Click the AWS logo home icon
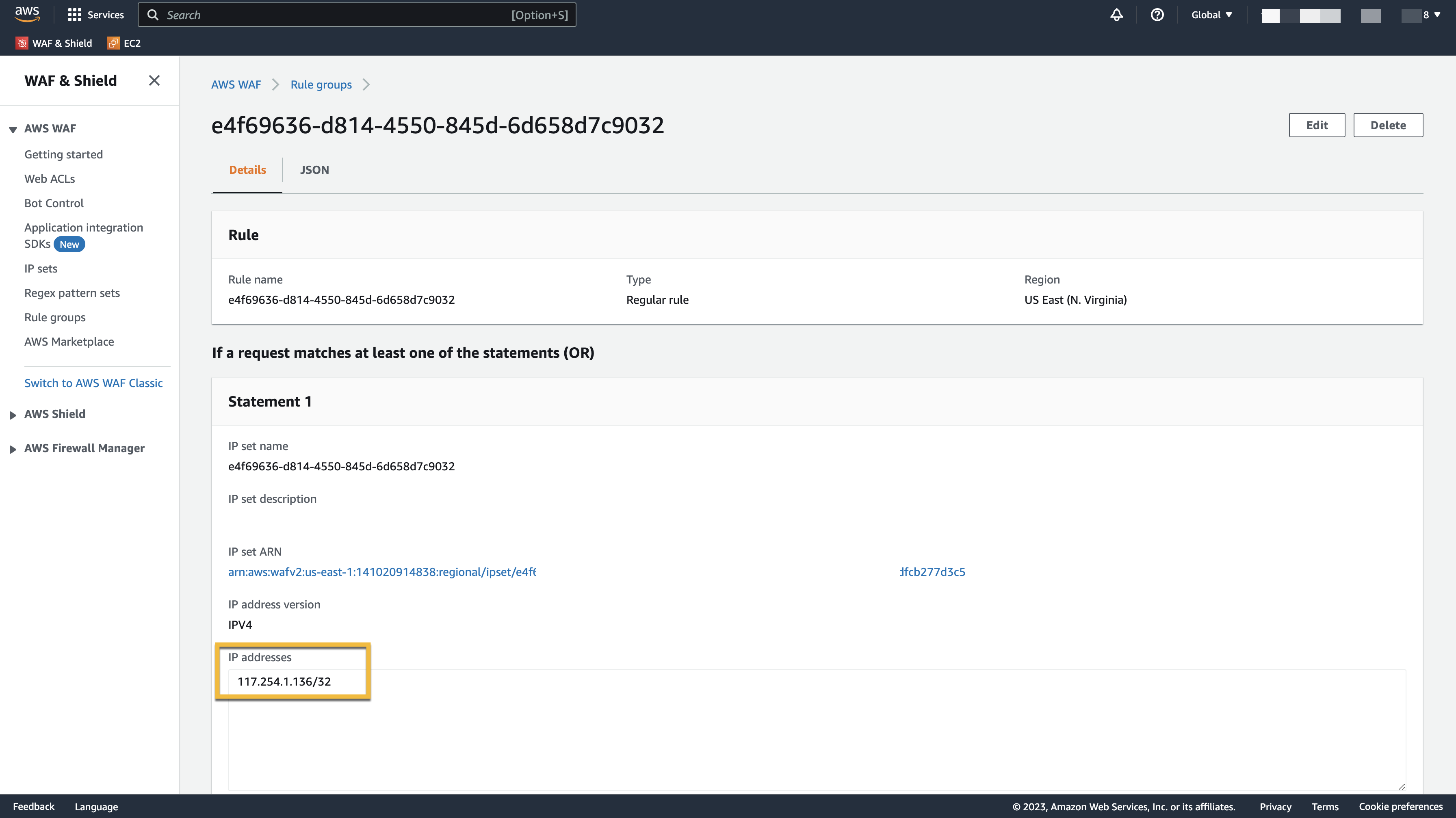This screenshot has width=1456, height=818. [x=26, y=14]
